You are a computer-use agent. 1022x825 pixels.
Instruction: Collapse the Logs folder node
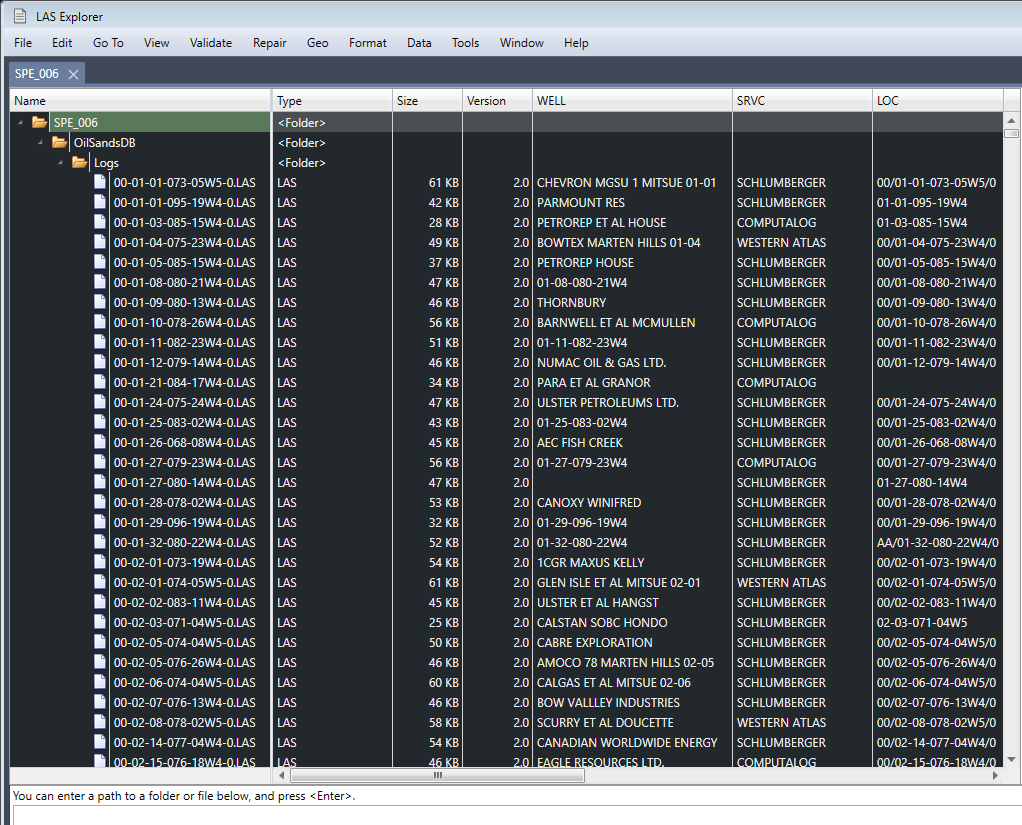[61, 162]
